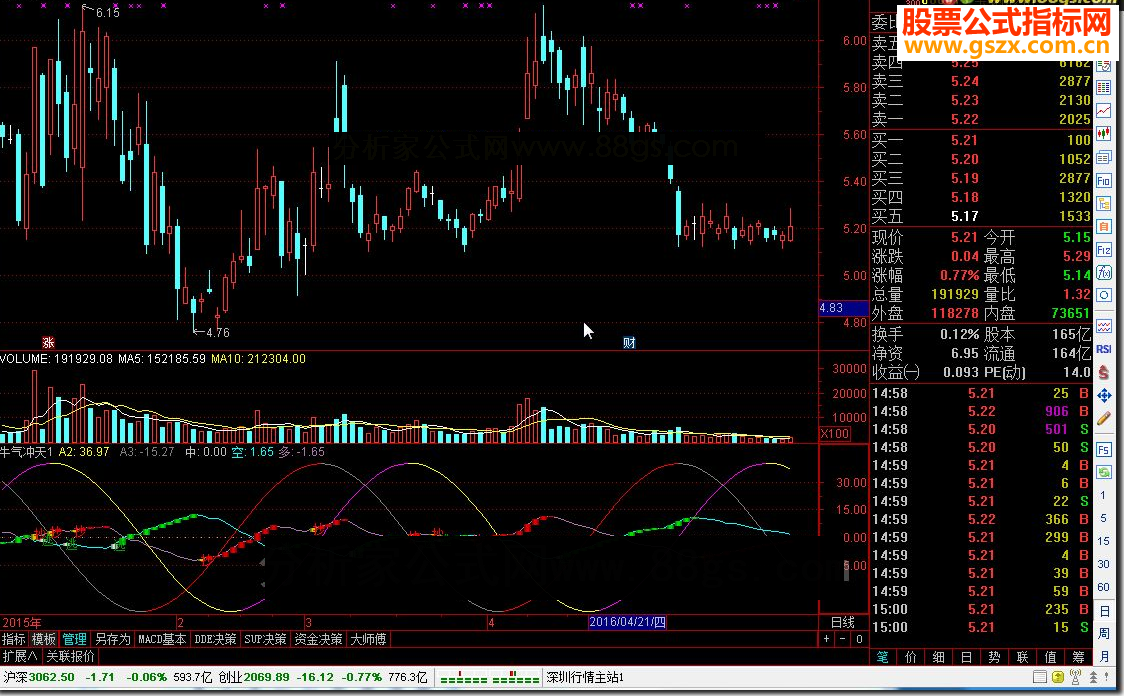Open the 指标 tab
1124x696 pixels.
(x=14, y=639)
